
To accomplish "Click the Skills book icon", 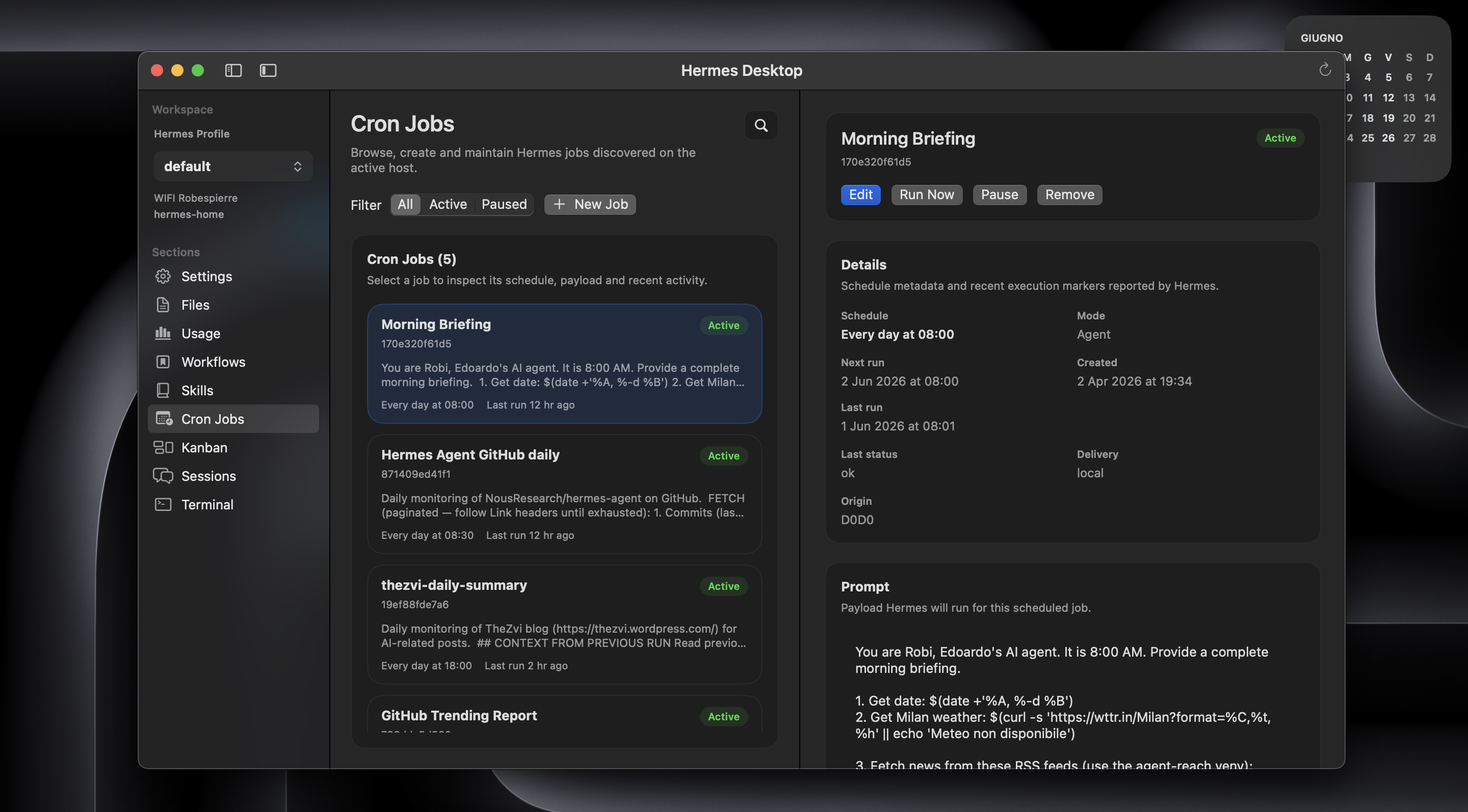I will pyautogui.click(x=163, y=390).
